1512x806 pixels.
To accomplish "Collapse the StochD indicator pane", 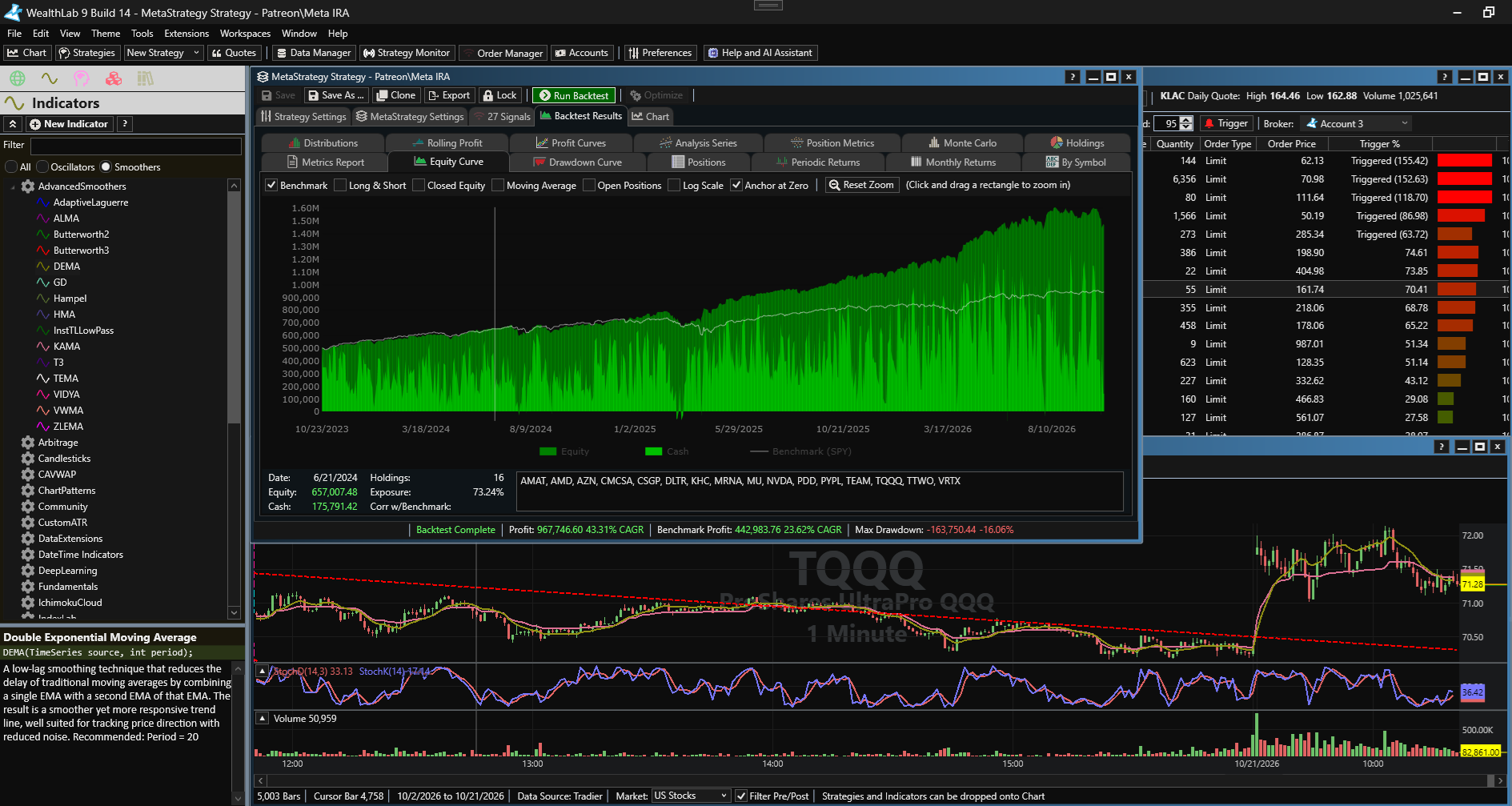I will (x=262, y=672).
